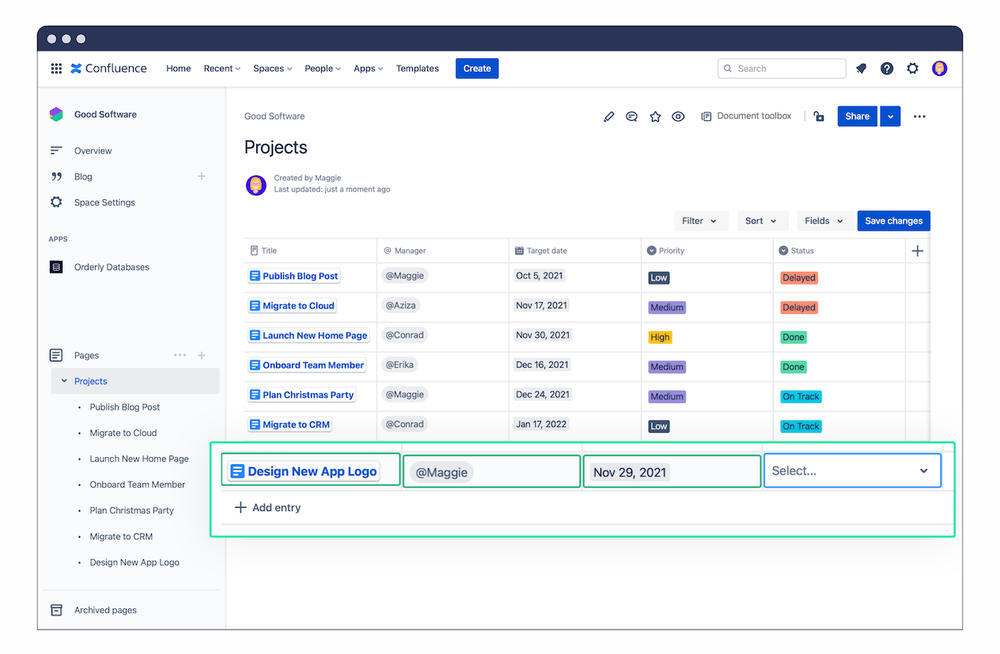The image size is (1000, 654).
Task: Open the Status Select dropdown
Action: click(x=852, y=471)
